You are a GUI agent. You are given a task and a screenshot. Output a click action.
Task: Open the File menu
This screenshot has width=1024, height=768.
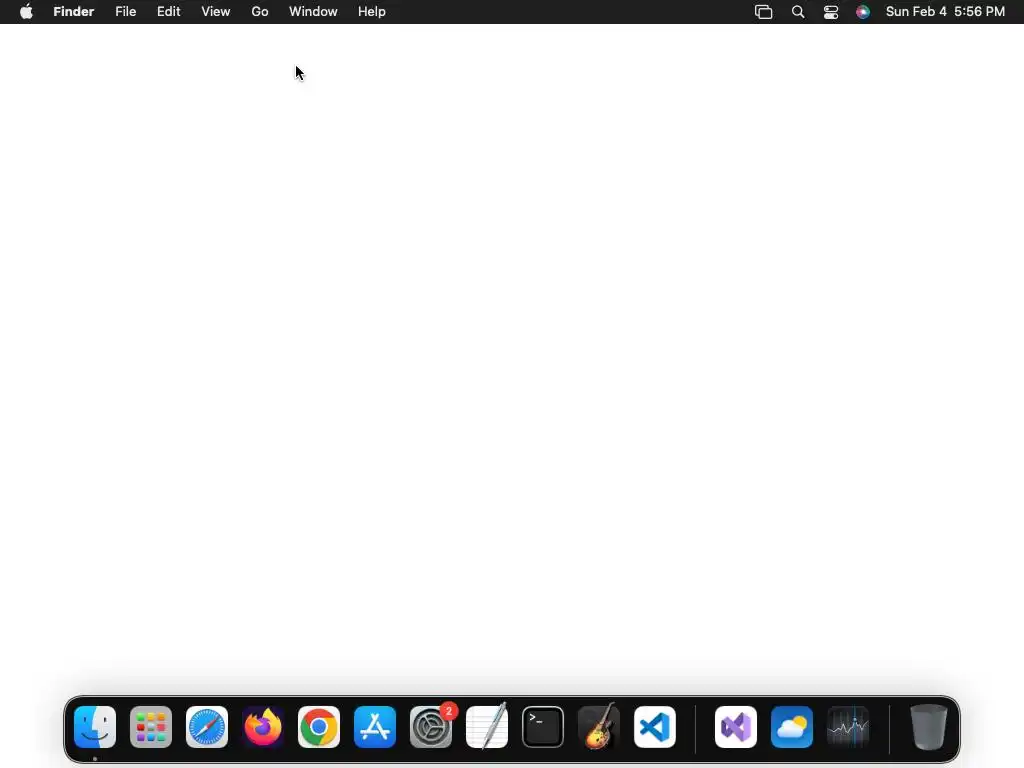click(x=125, y=12)
